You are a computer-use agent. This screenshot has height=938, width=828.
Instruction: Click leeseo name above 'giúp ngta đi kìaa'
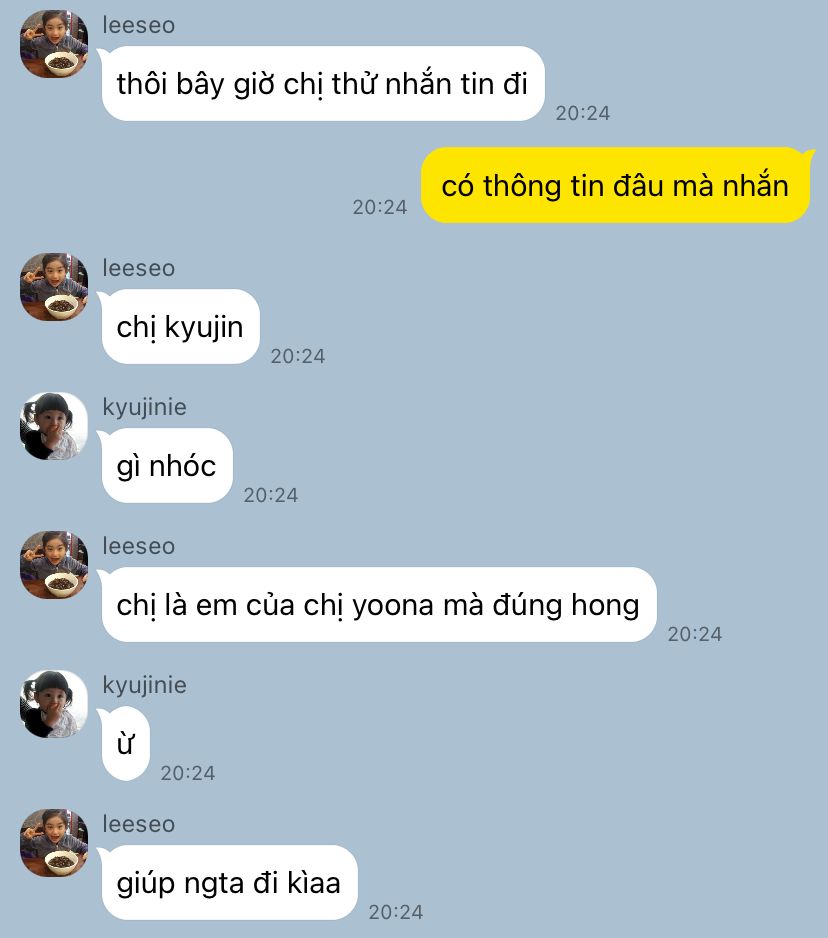(139, 824)
